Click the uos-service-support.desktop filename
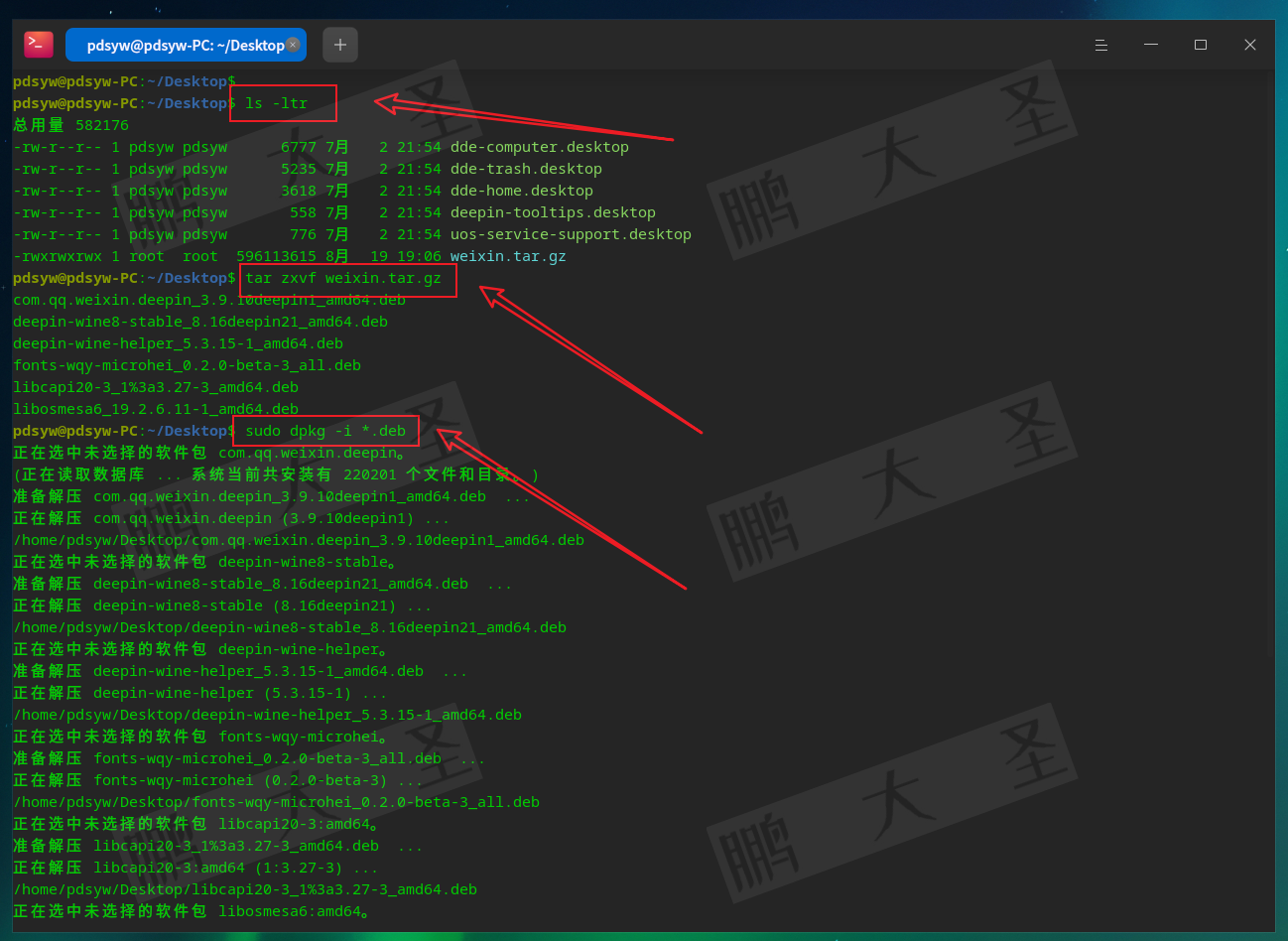1288x941 pixels. 571,234
